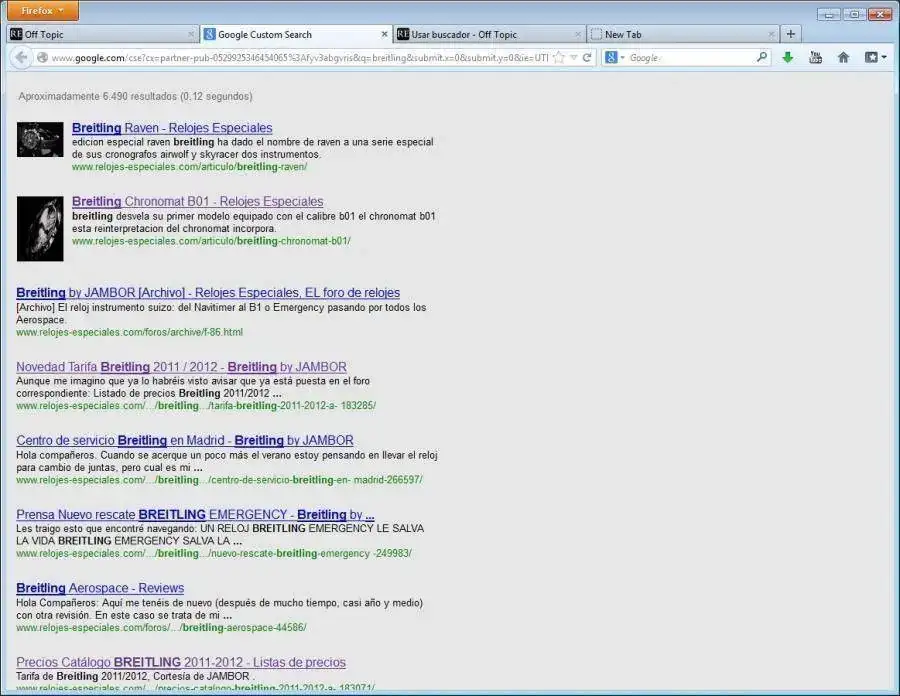The width and height of the screenshot is (900, 696).
Task: Click the YouTube toolbar icon
Action: [815, 58]
